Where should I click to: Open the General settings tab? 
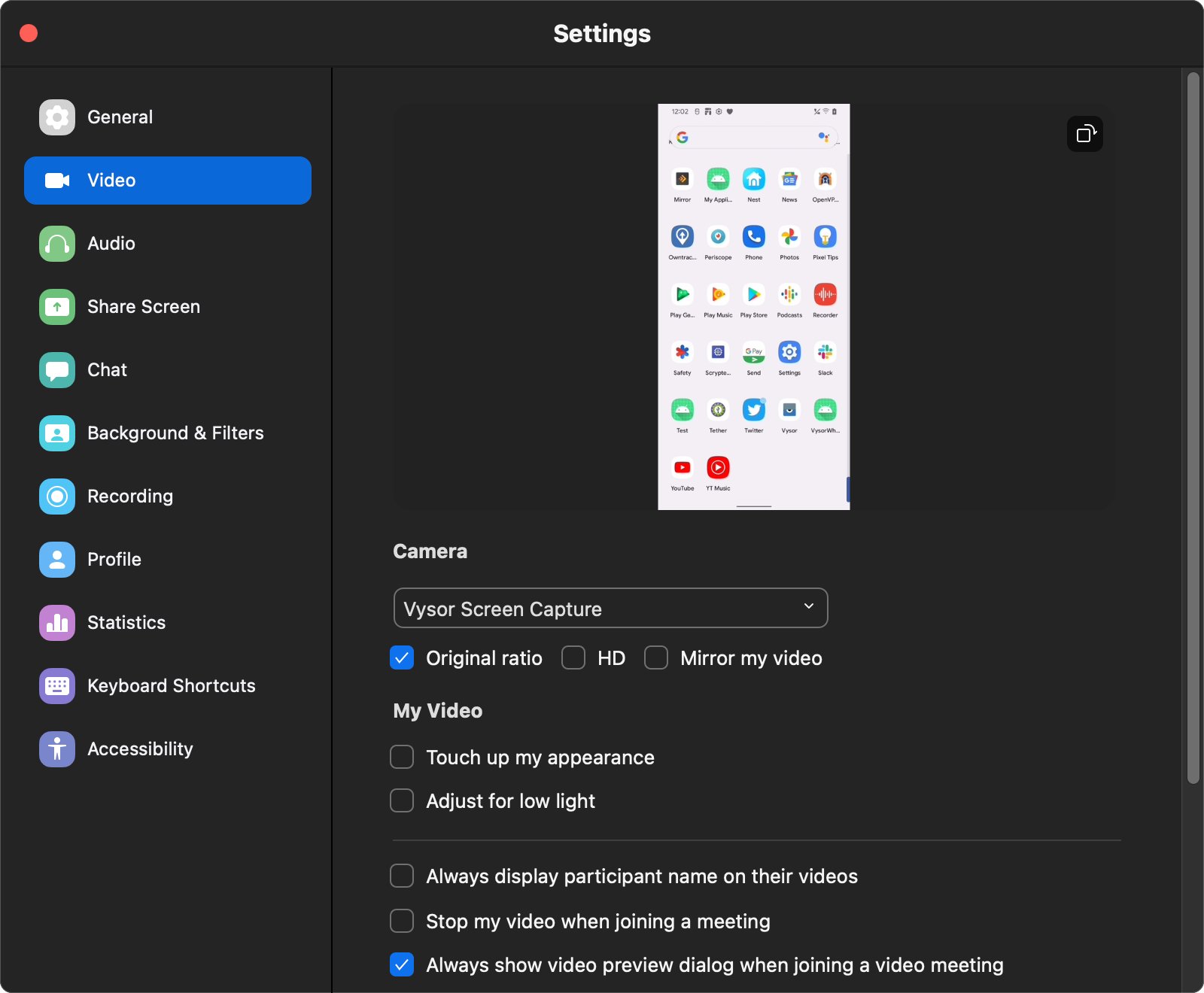168,117
